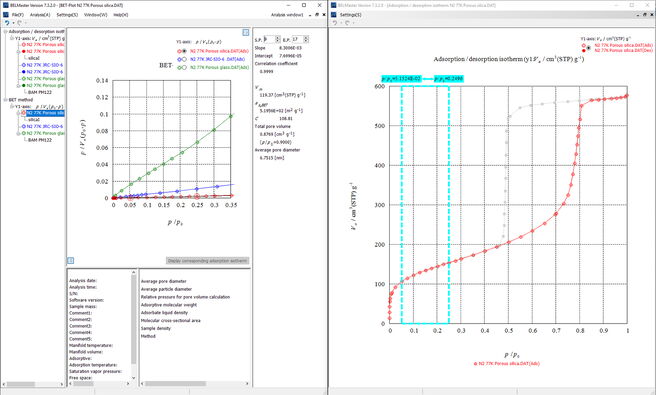Click Display corresponding adsorption isotherm button
Image resolution: width=656 pixels, height=395 pixels.
click(x=208, y=261)
